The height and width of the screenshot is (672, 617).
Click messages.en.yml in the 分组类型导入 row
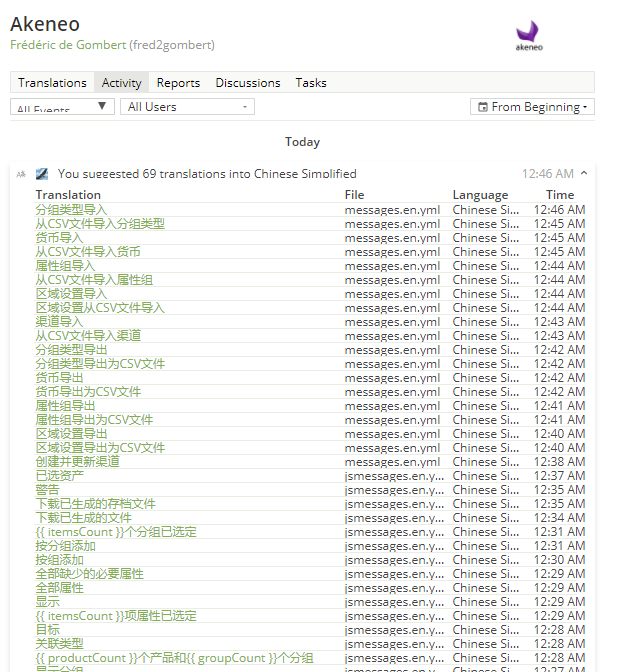click(392, 210)
